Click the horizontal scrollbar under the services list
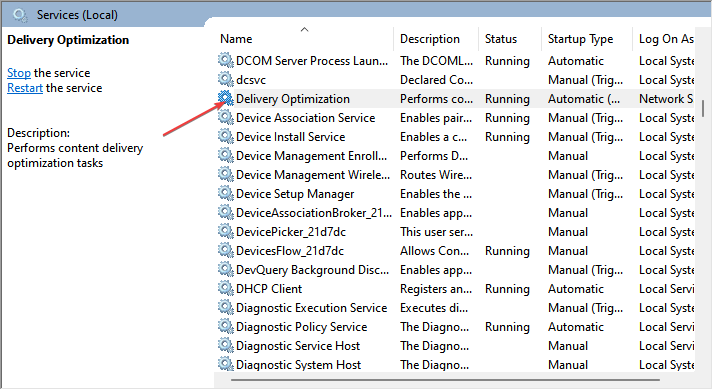 pyautogui.click(x=445, y=380)
